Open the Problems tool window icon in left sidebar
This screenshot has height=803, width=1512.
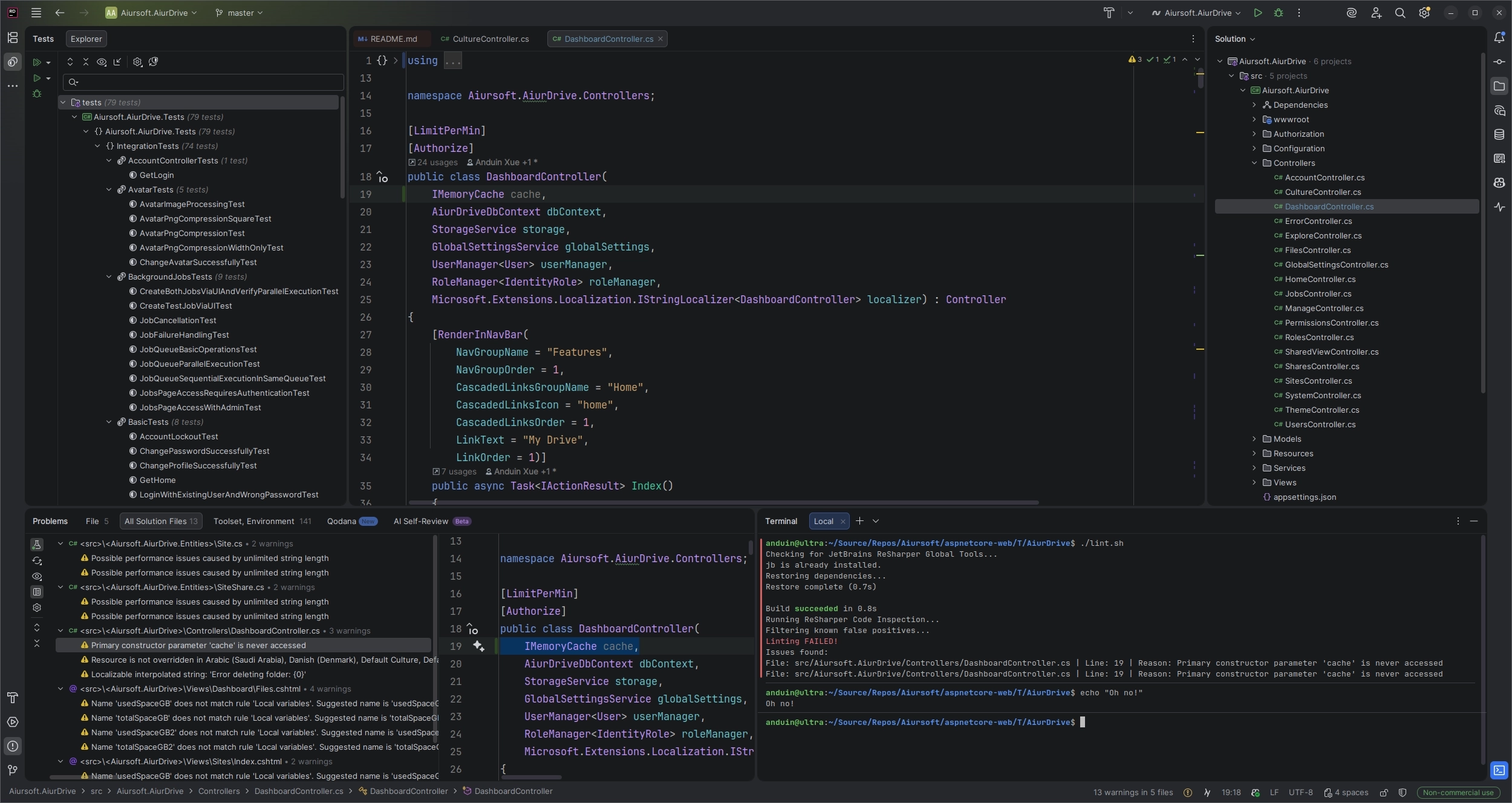pos(13,746)
